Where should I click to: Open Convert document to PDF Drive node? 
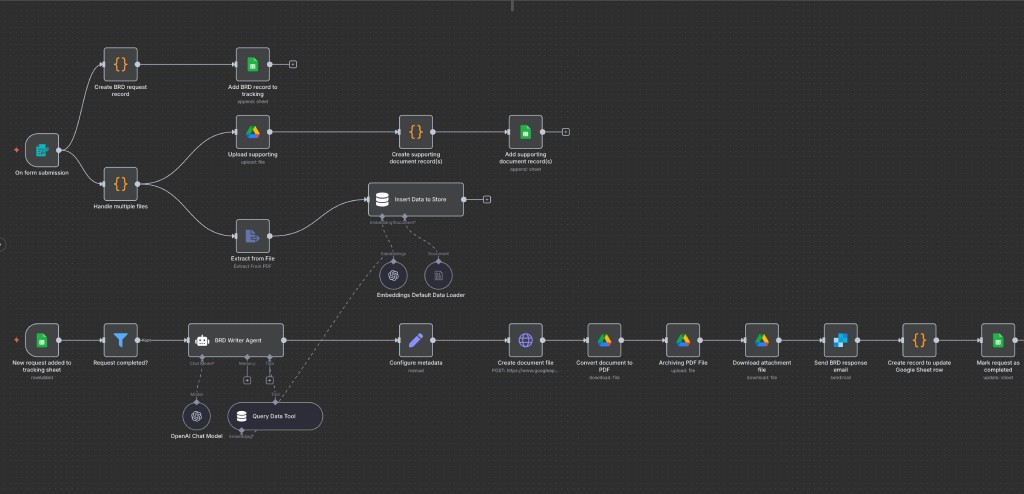[604, 340]
